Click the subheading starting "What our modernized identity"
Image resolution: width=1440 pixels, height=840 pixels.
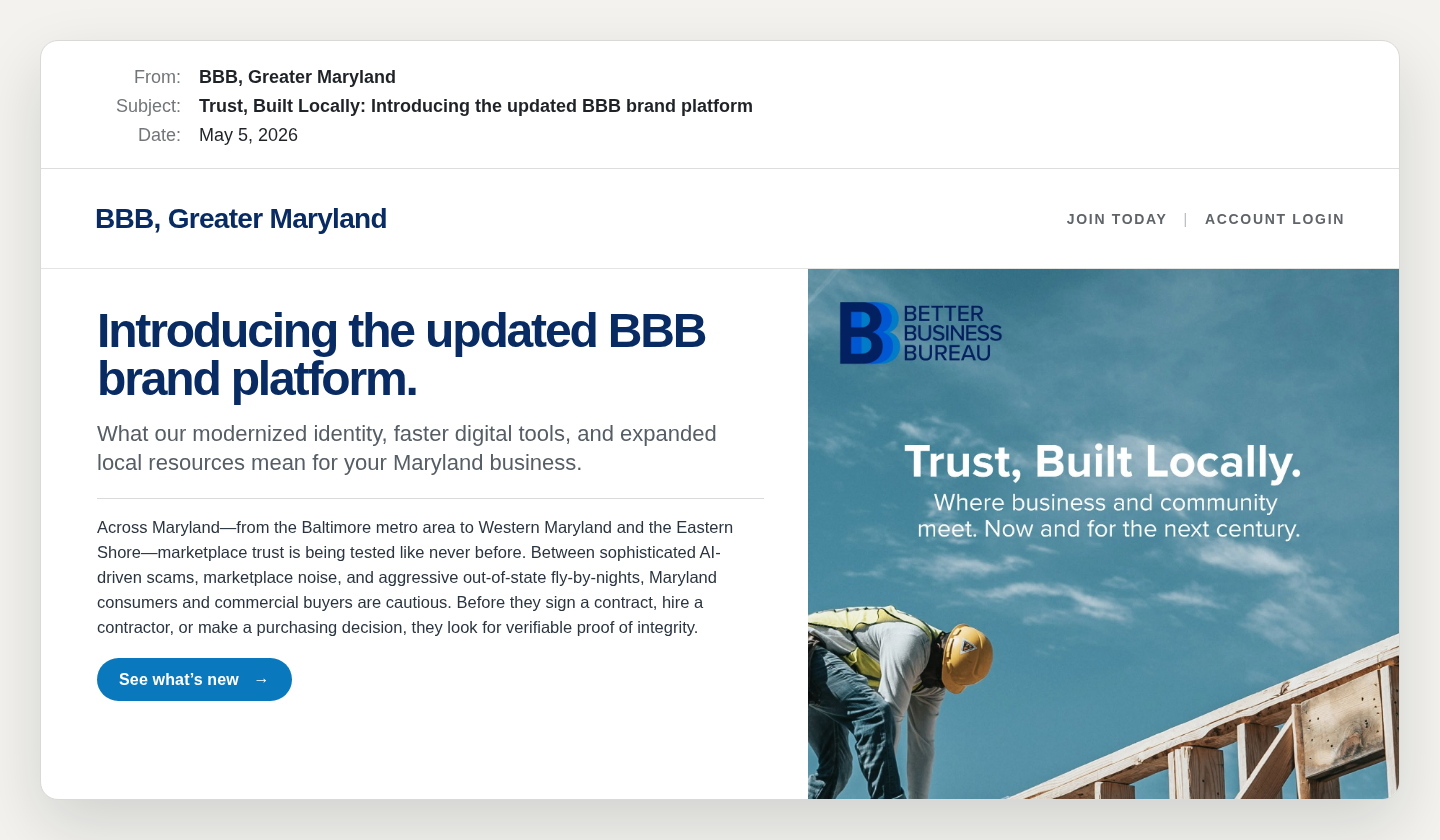click(407, 448)
